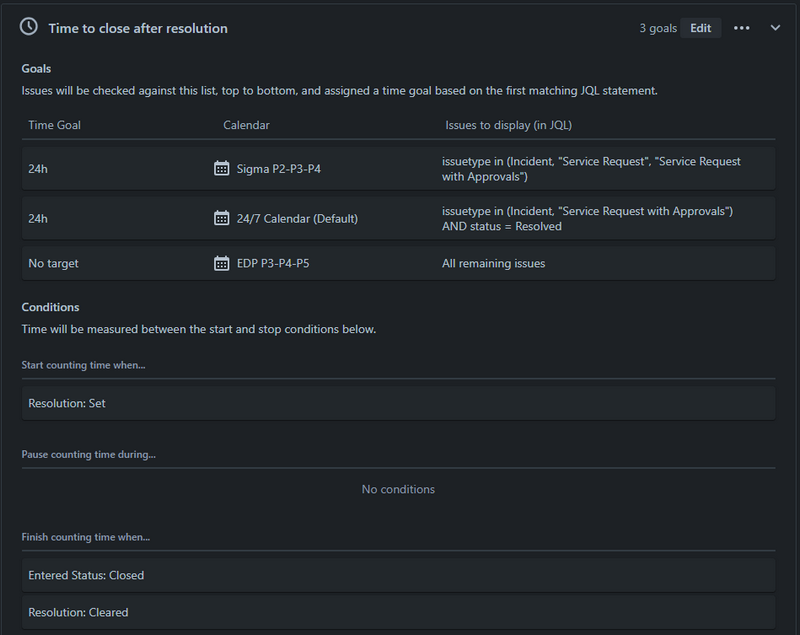Click the calendar icon next to EDP P3-P4-P5
This screenshot has height=635, width=800.
(222, 264)
